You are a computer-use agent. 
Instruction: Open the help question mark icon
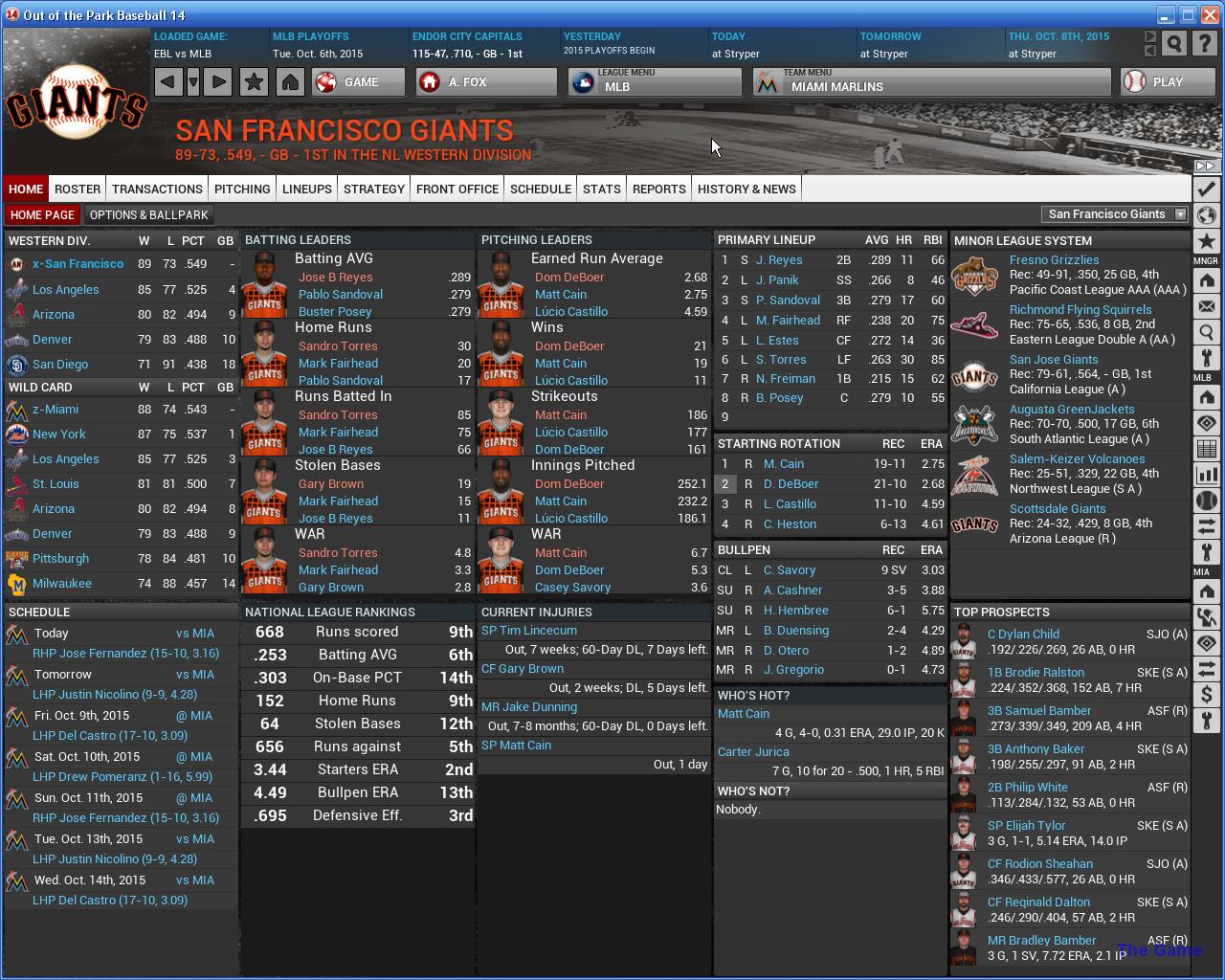pyautogui.click(x=1205, y=44)
